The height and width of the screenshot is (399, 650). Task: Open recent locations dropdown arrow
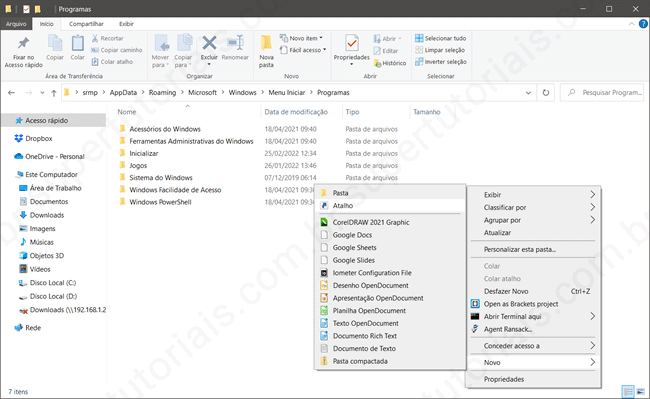(42, 93)
